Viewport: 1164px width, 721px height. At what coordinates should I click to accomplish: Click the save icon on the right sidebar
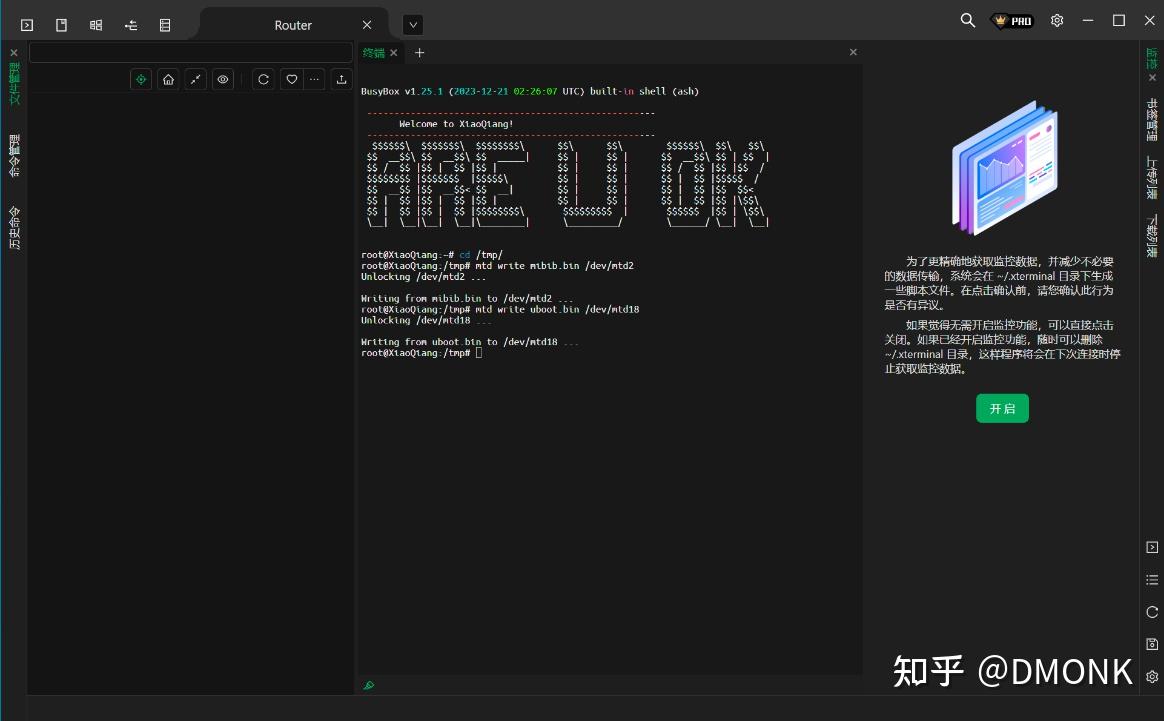pos(1151,644)
